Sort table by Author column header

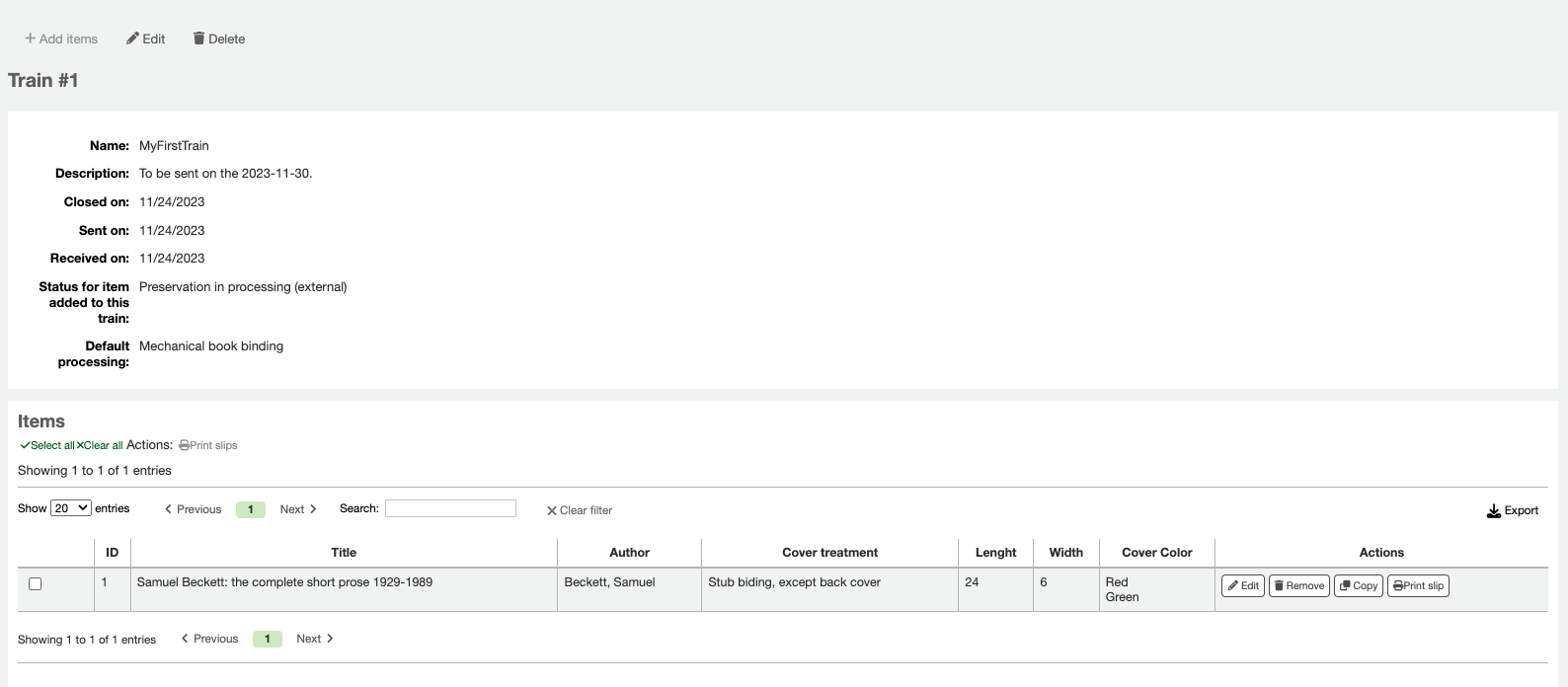[629, 553]
